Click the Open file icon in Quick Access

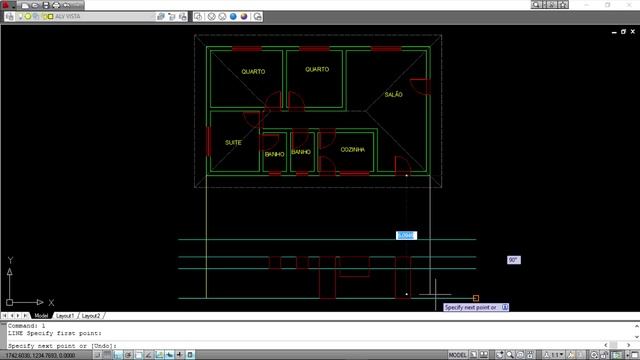click(x=36, y=5)
